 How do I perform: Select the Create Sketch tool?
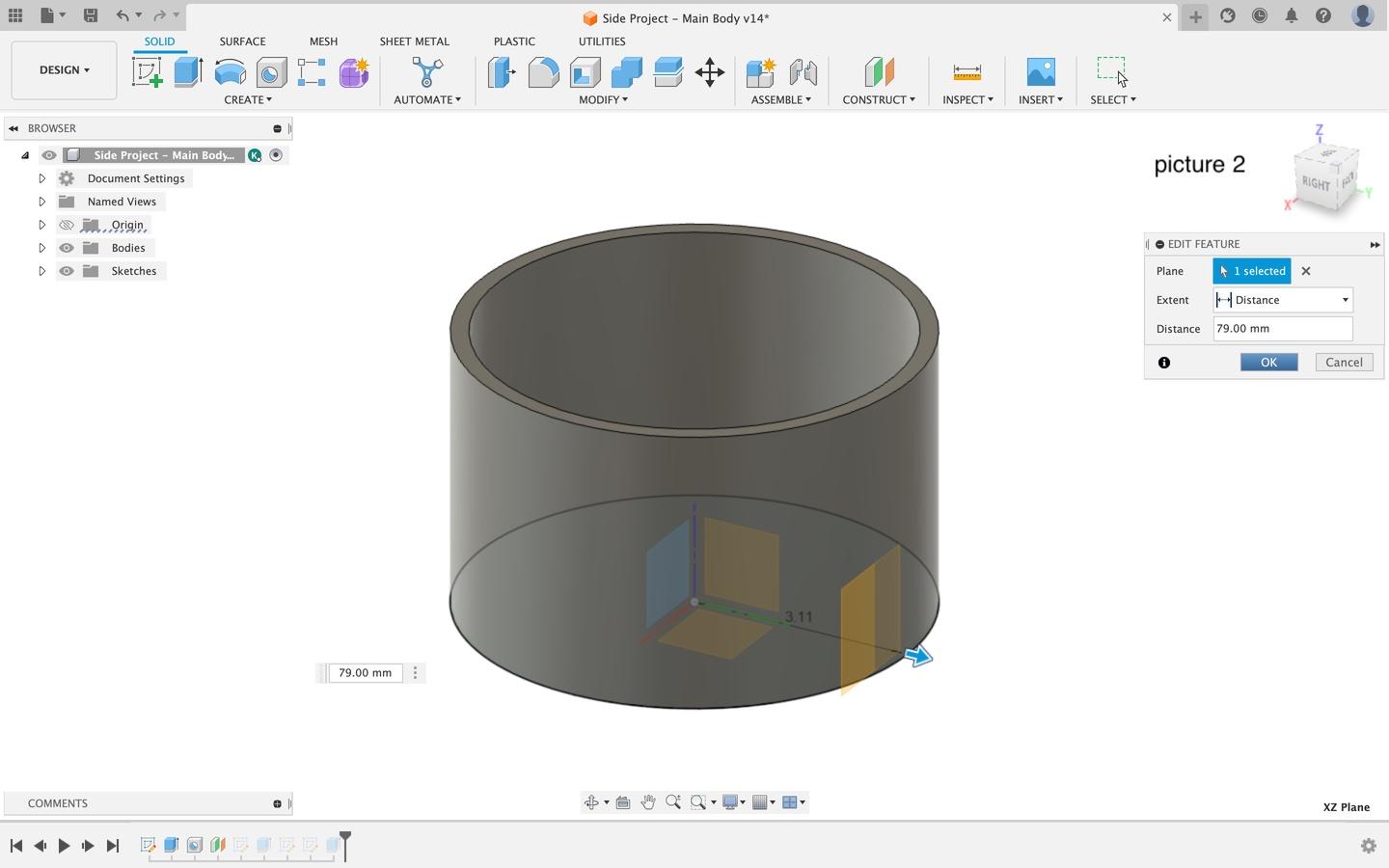(x=147, y=72)
